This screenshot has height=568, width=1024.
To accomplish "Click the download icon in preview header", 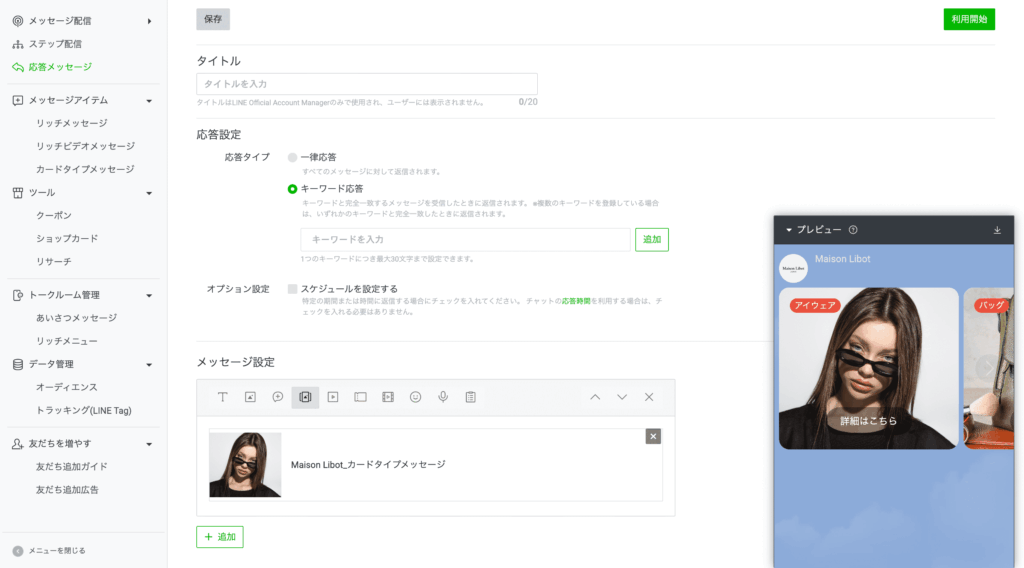I will [x=997, y=230].
